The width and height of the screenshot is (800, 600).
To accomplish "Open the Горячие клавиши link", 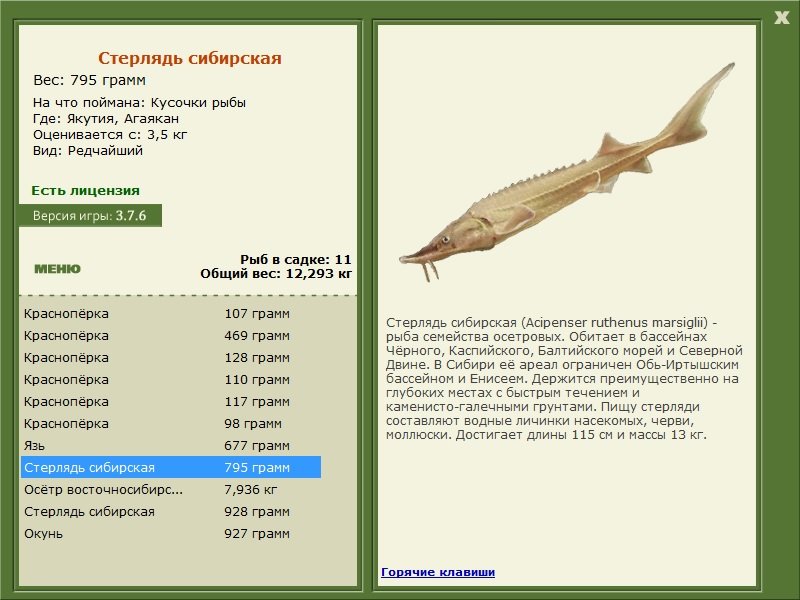I will (437, 572).
